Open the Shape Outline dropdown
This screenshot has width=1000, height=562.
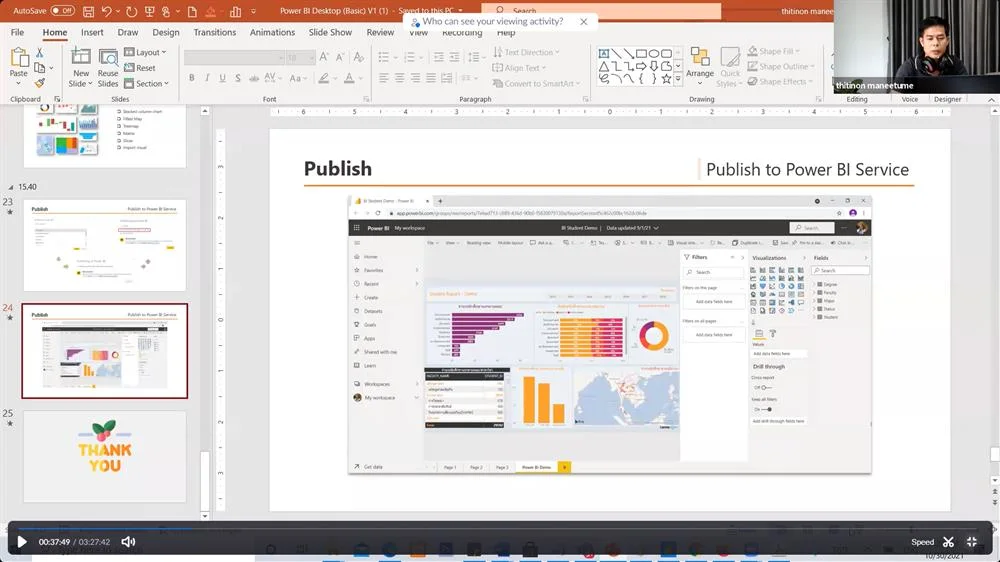pos(781,66)
